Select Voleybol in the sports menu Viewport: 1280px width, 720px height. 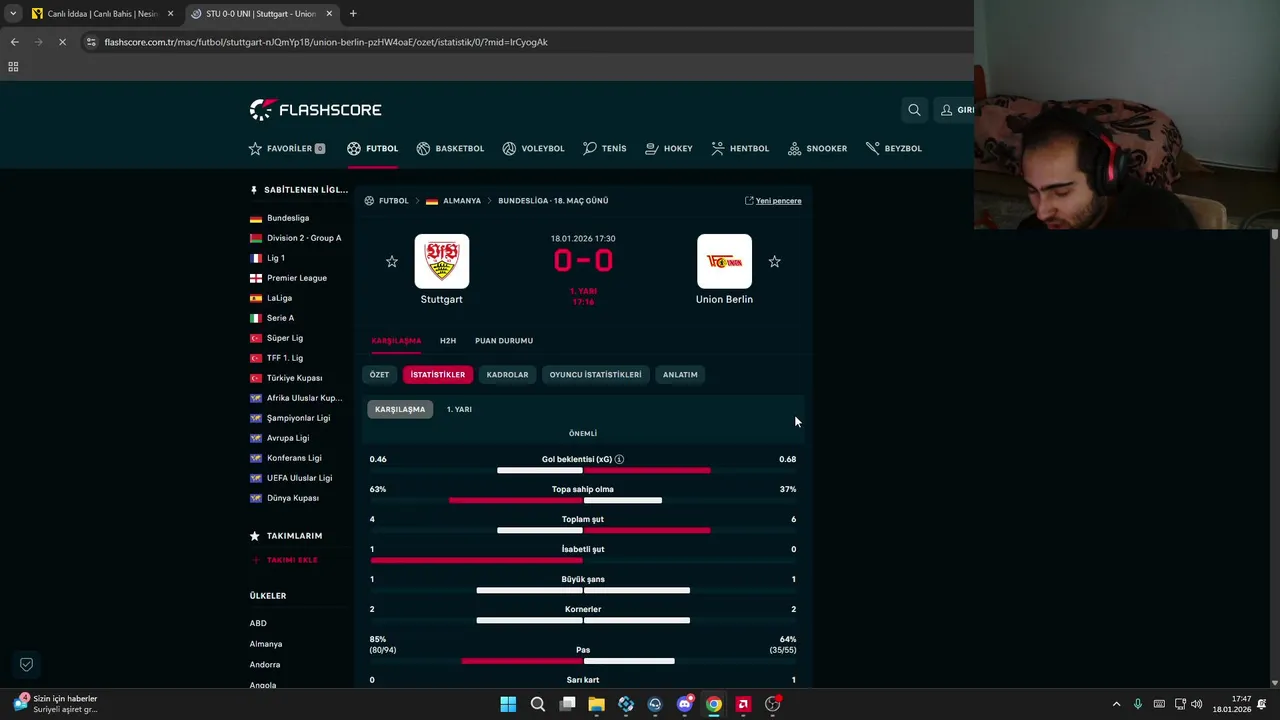click(533, 148)
